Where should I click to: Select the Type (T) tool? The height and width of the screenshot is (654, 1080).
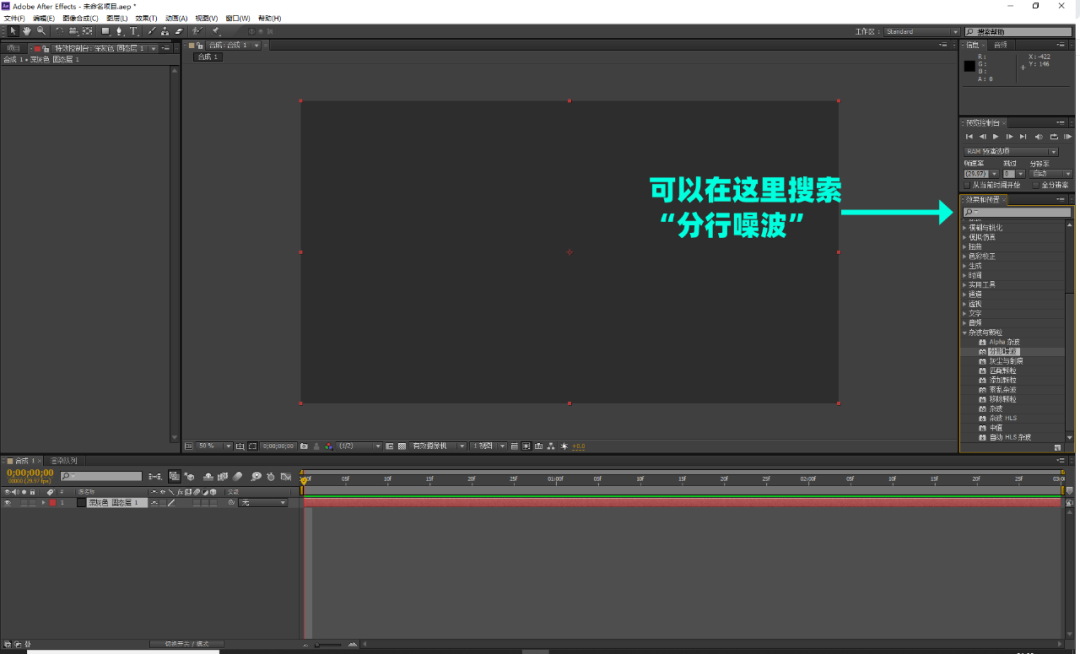click(x=134, y=31)
